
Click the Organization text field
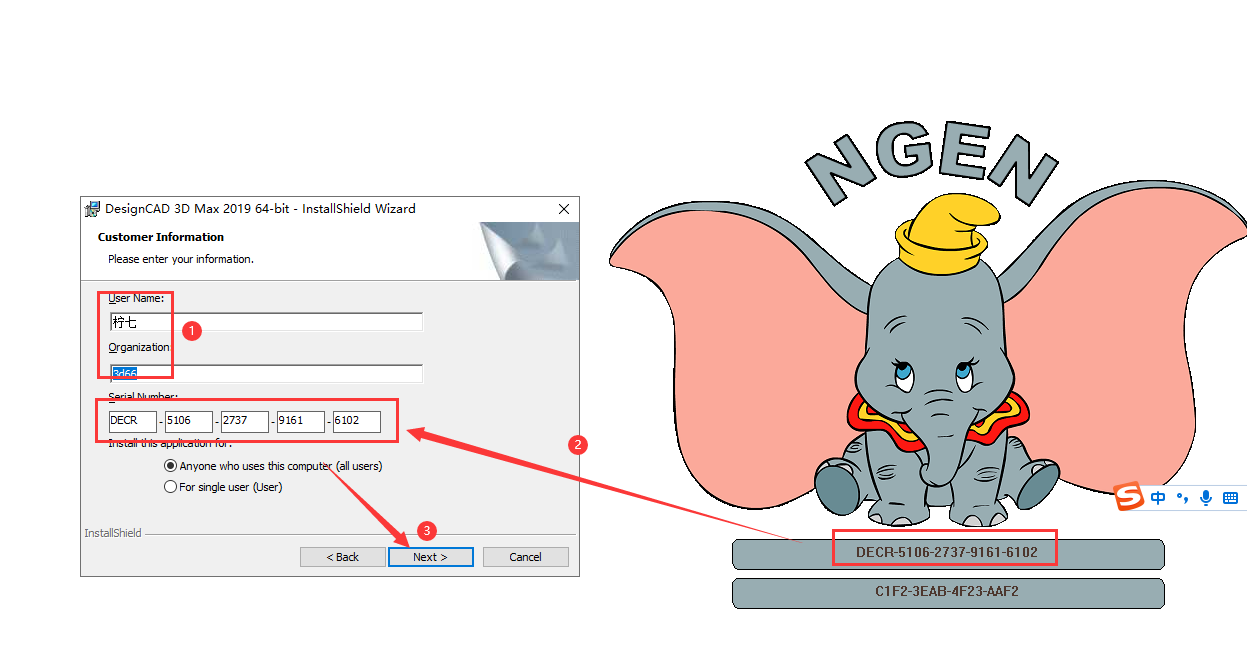(x=266, y=373)
